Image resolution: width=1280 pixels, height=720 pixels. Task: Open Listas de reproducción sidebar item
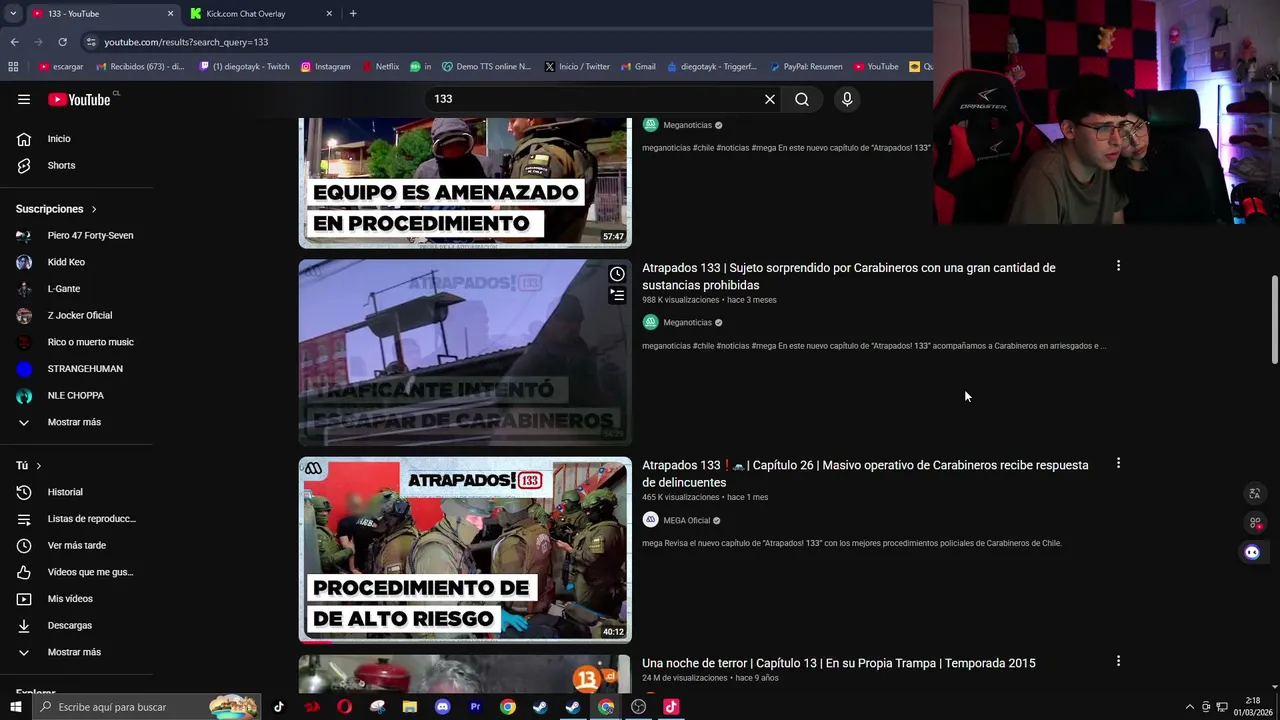pyautogui.click(x=76, y=519)
